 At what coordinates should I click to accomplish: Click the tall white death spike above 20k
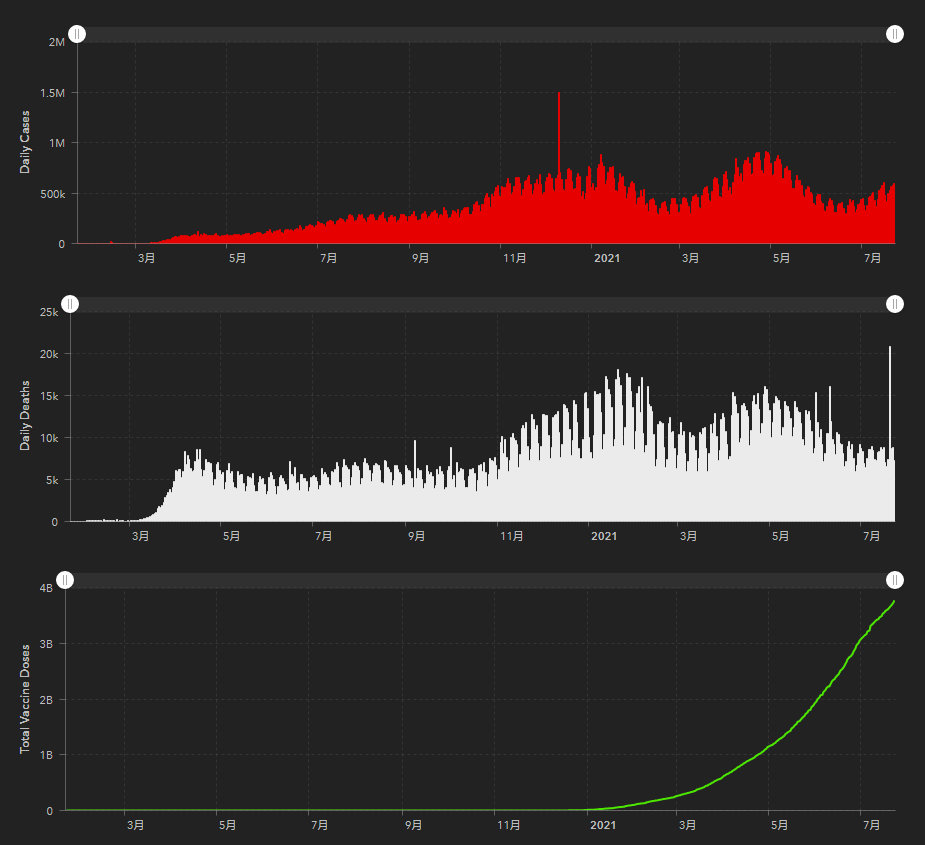pos(890,395)
